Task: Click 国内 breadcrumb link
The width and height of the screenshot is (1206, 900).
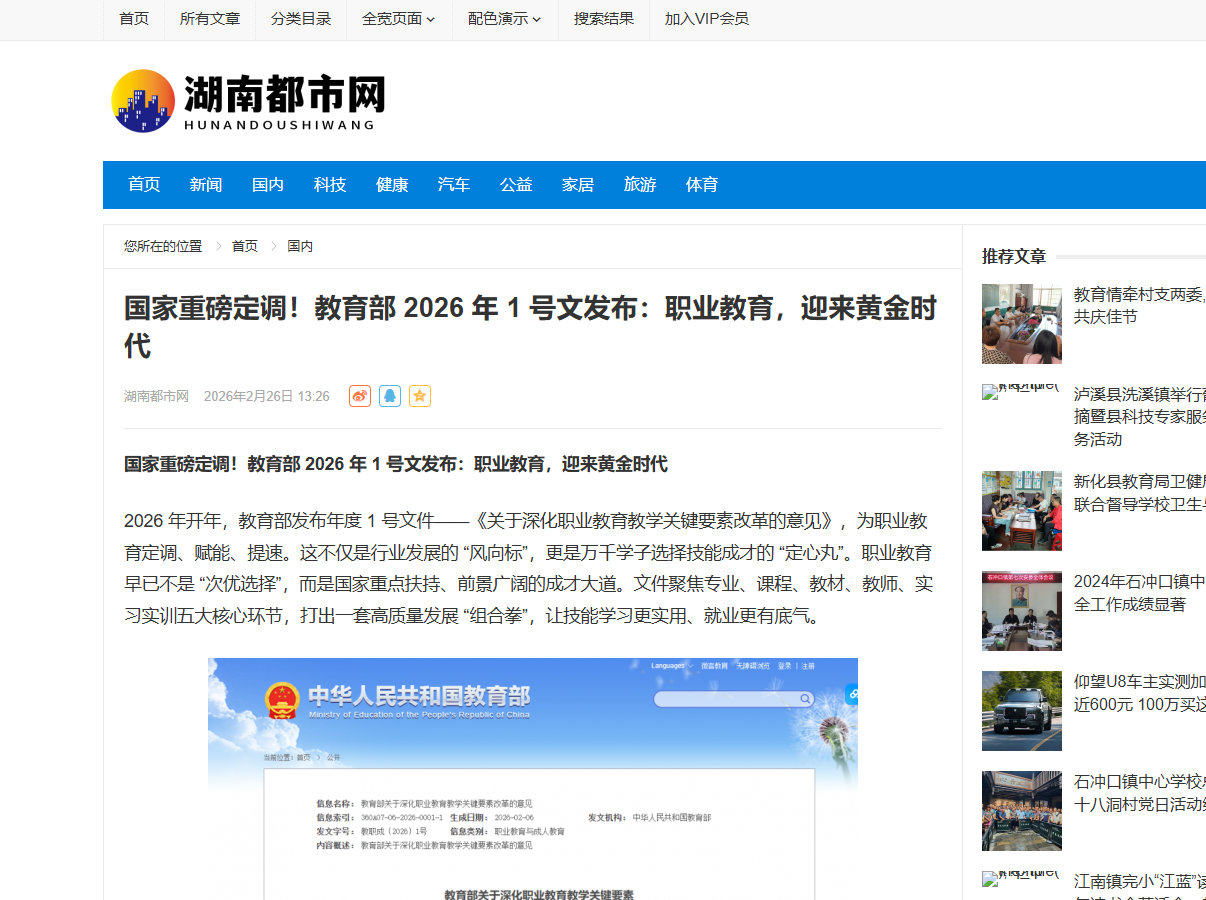Action: pos(300,246)
